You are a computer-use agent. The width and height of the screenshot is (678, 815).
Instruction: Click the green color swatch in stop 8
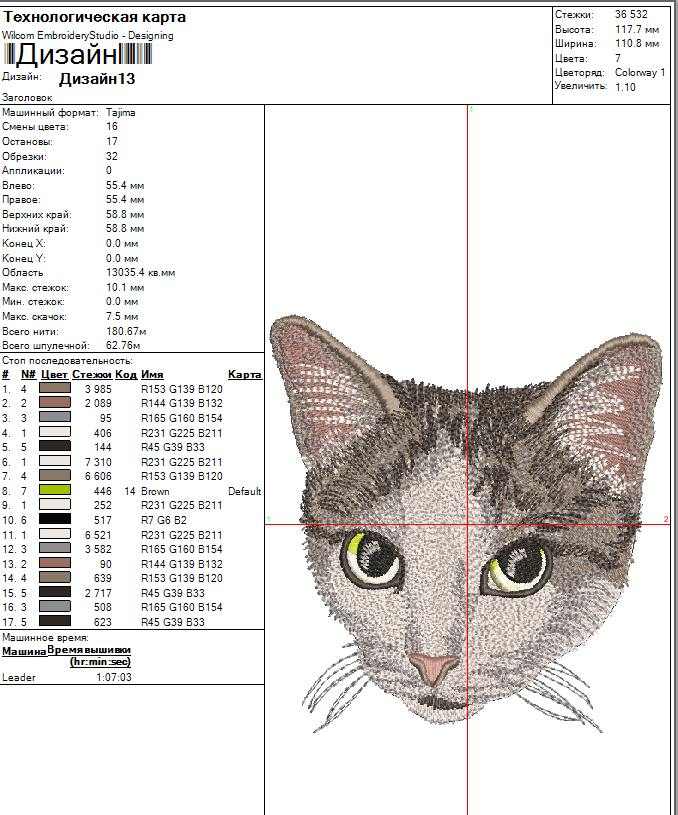click(54, 491)
